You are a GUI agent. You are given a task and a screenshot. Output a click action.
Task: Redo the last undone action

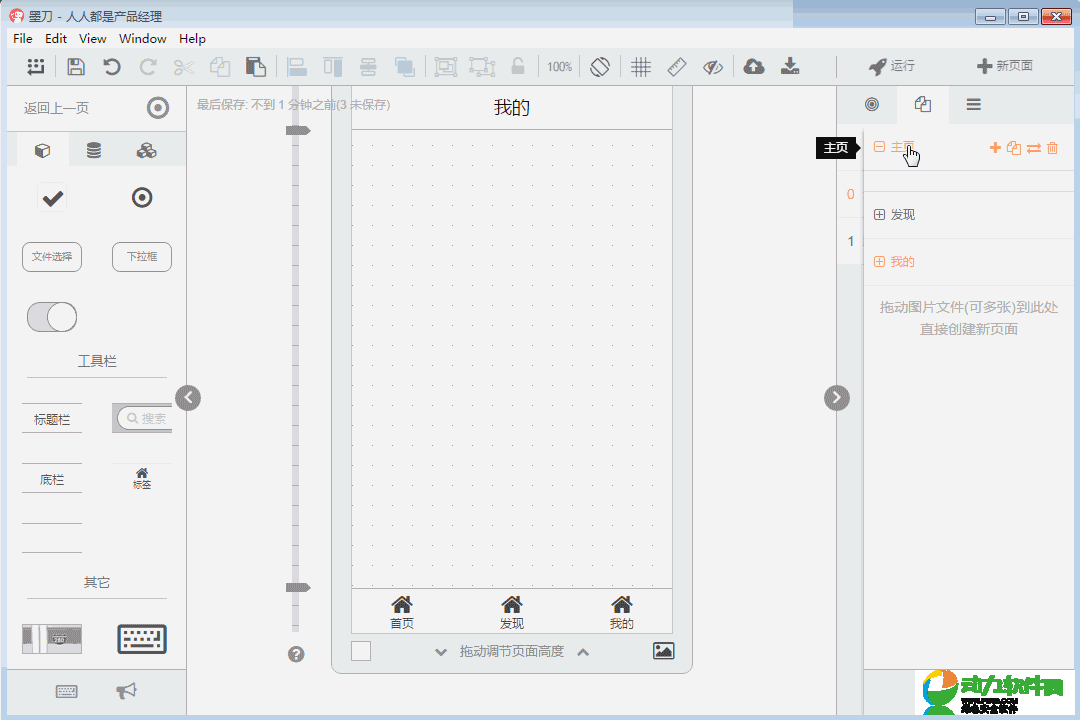(147, 66)
